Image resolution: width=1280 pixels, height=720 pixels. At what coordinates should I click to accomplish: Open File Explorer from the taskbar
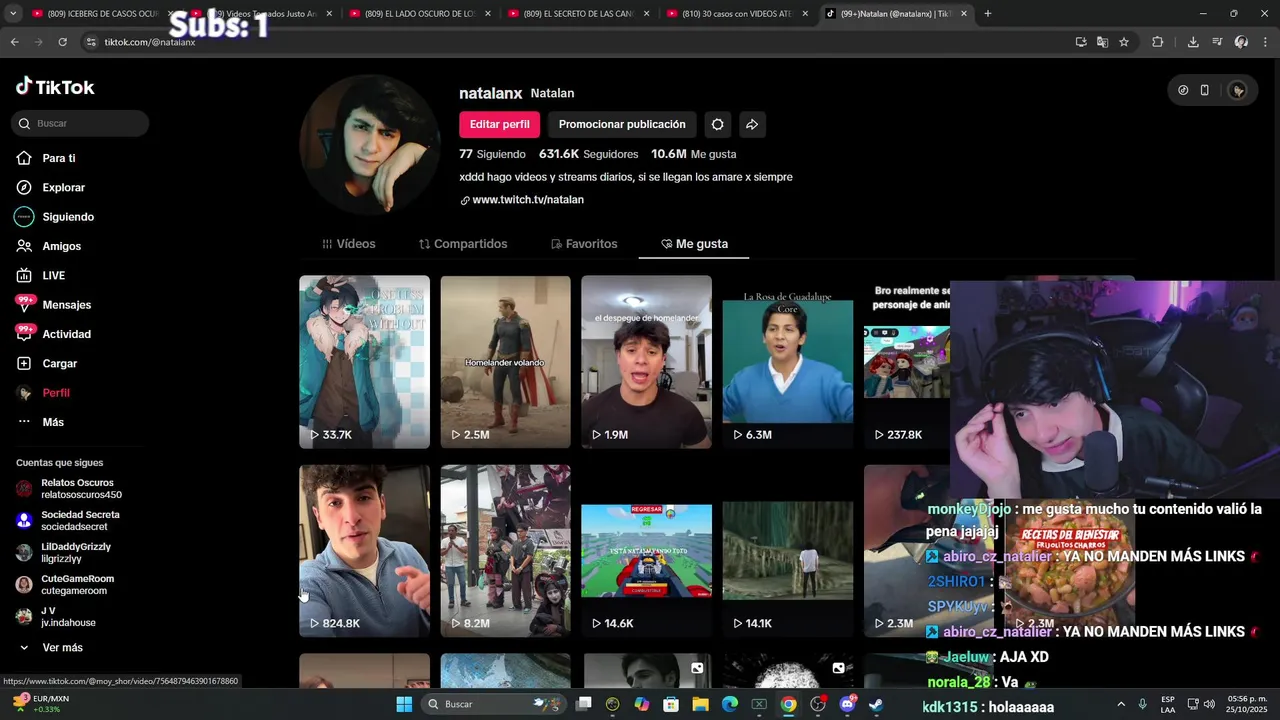701,704
